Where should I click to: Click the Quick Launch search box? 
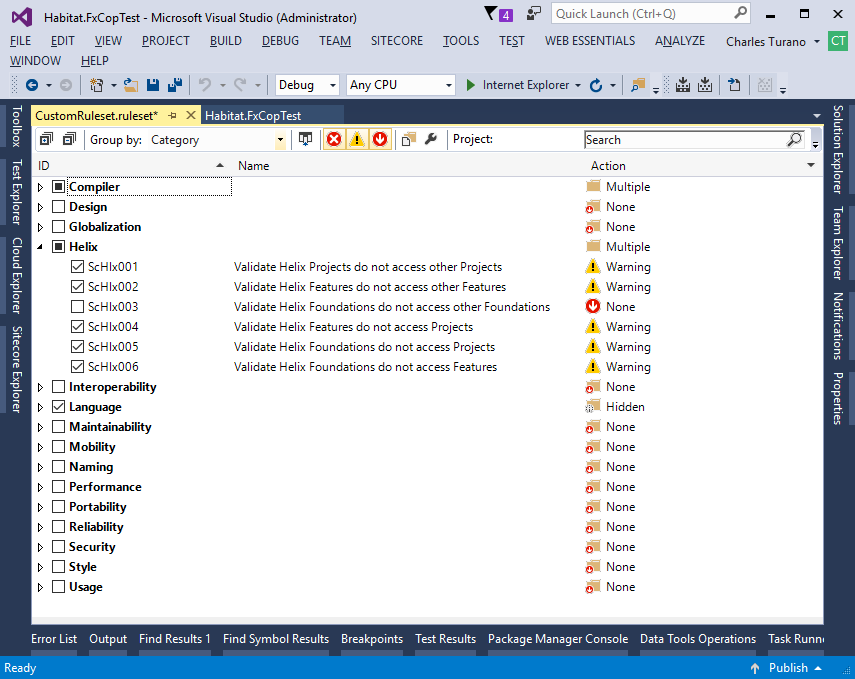651,14
